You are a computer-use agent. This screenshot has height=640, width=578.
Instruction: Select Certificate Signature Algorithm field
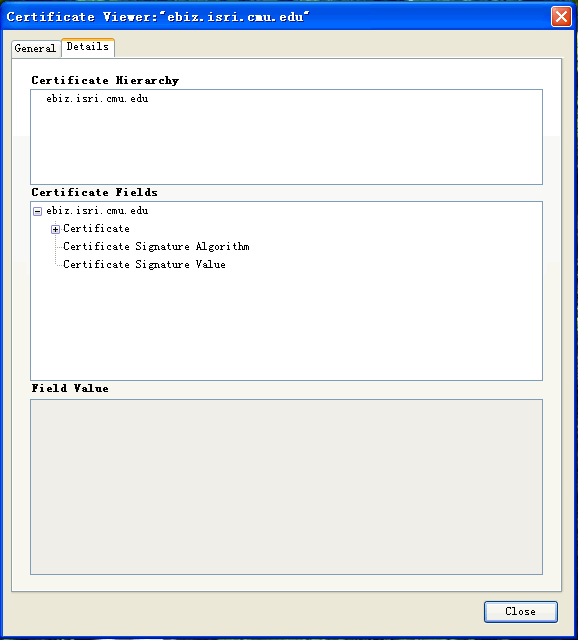[x=156, y=247]
